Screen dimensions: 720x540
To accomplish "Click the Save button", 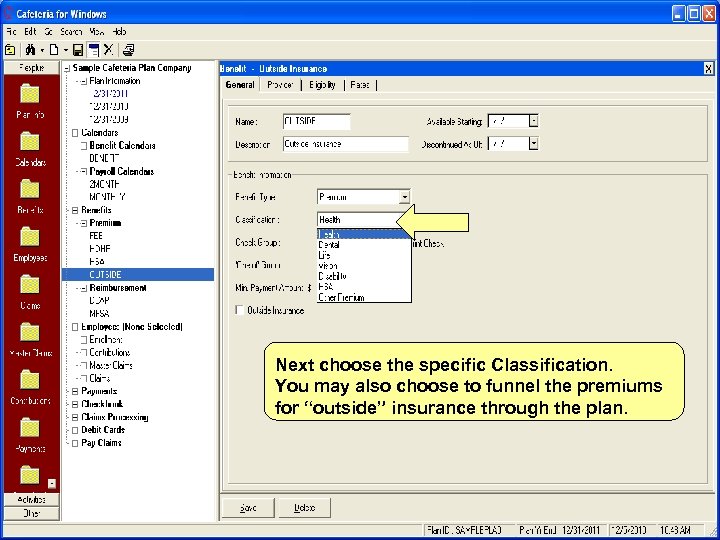I will click(248, 508).
